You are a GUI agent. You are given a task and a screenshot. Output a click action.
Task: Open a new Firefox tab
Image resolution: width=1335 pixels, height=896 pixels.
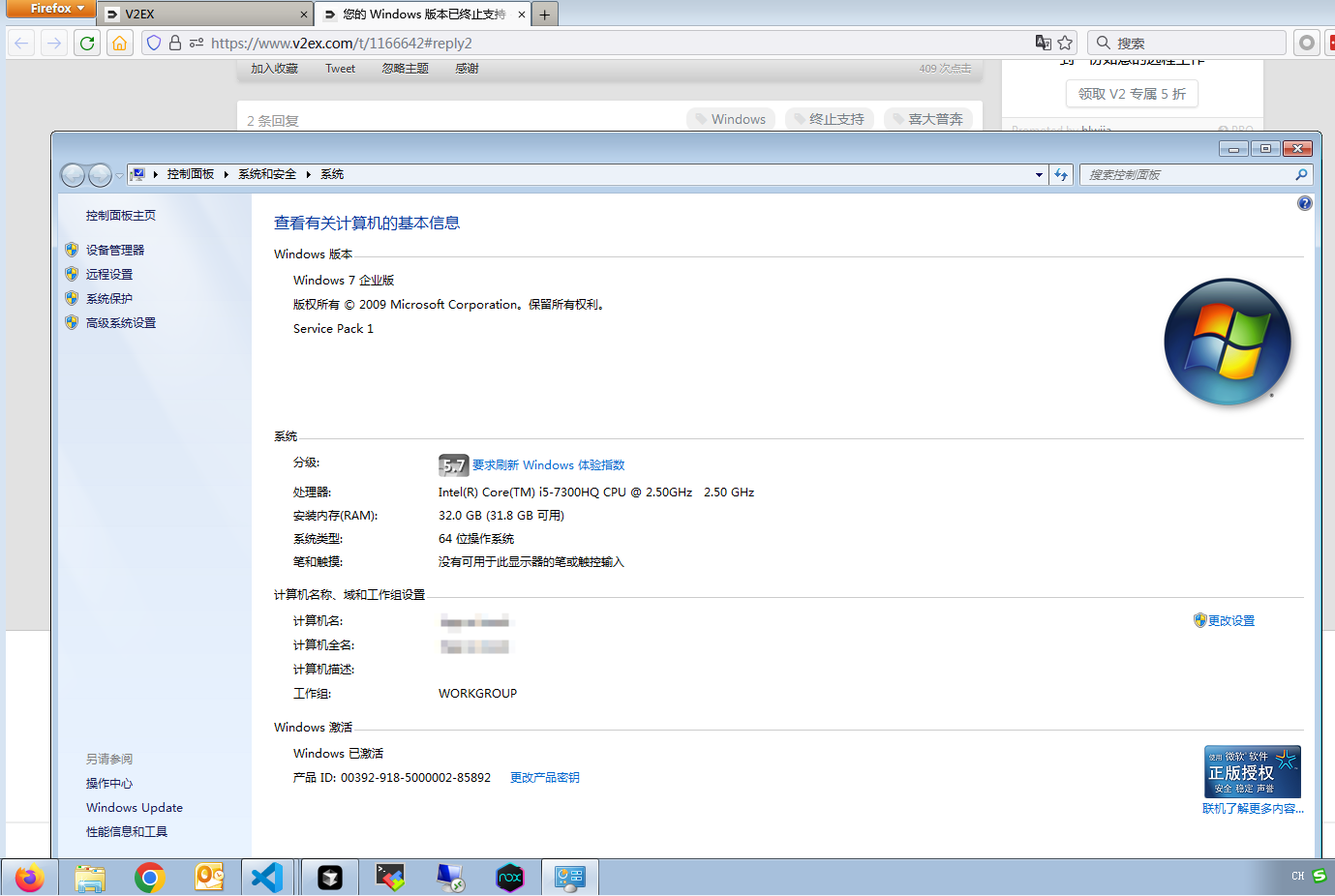click(544, 15)
